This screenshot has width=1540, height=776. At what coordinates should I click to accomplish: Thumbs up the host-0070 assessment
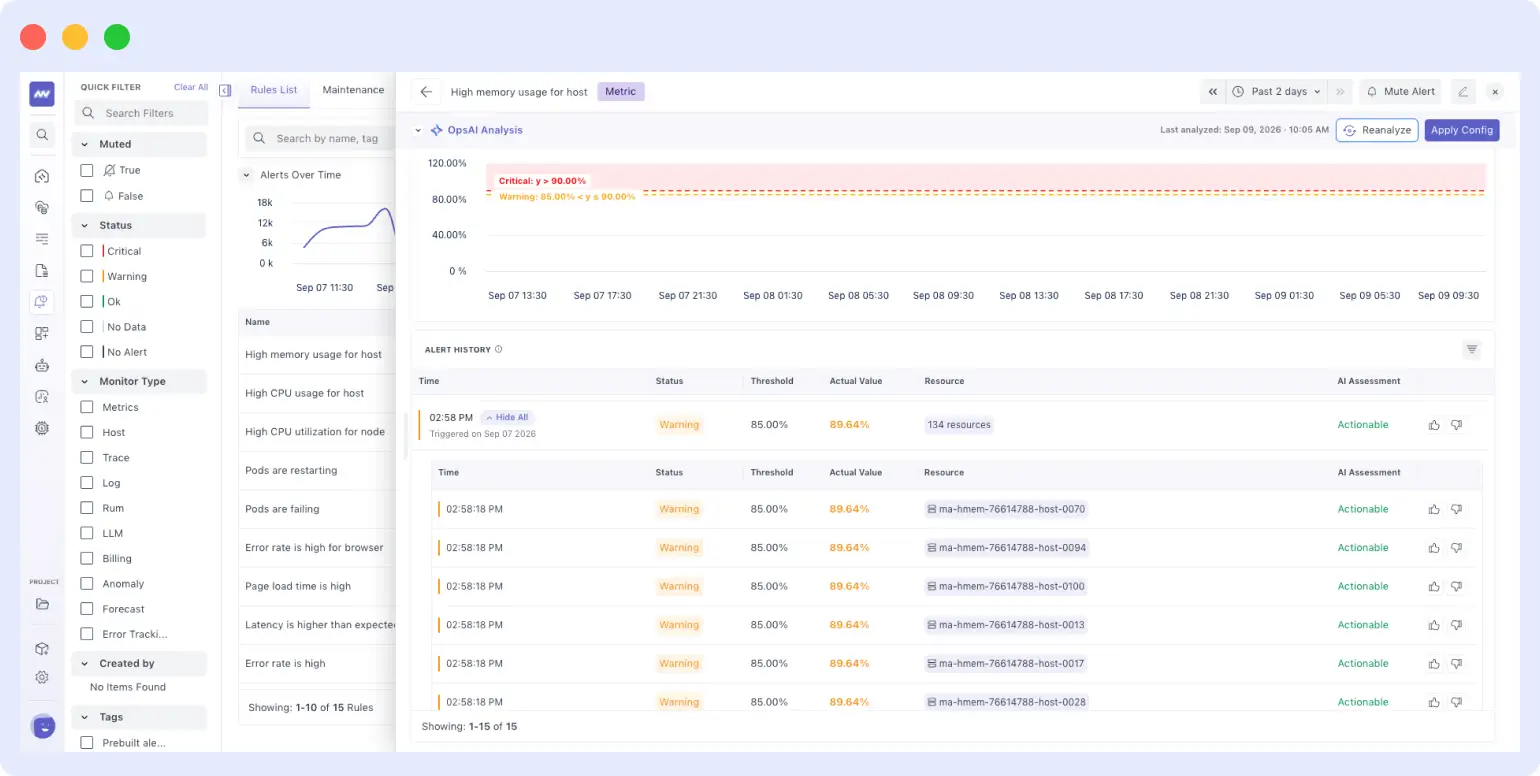point(1434,509)
